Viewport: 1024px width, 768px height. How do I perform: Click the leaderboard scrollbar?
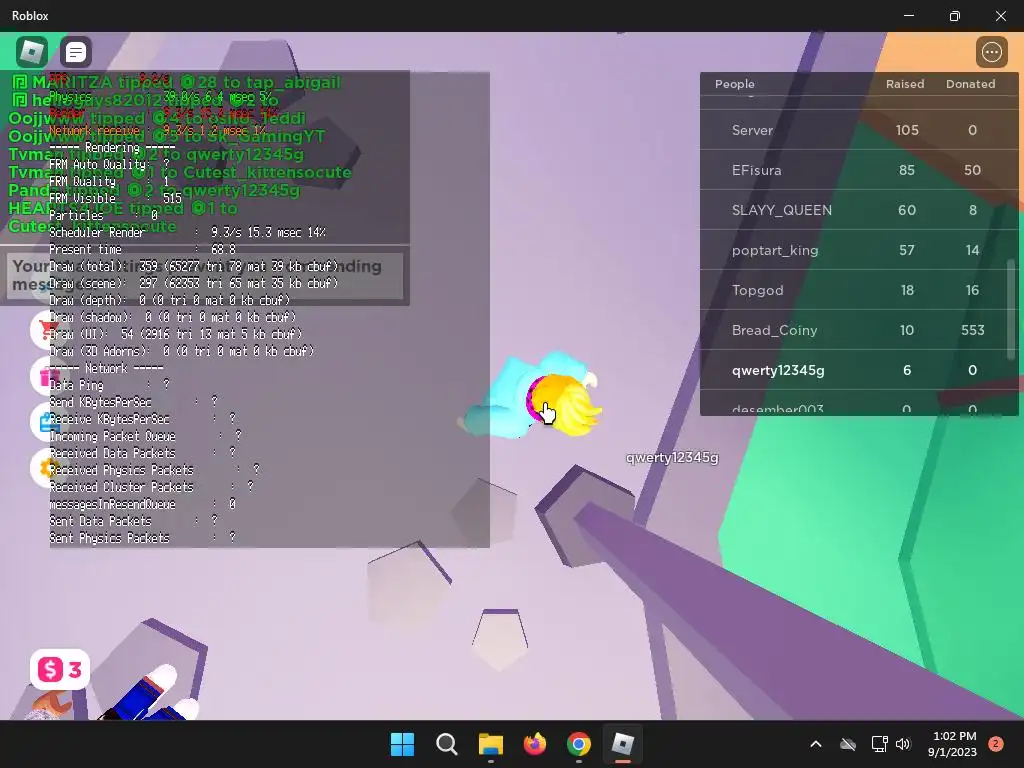1012,309
